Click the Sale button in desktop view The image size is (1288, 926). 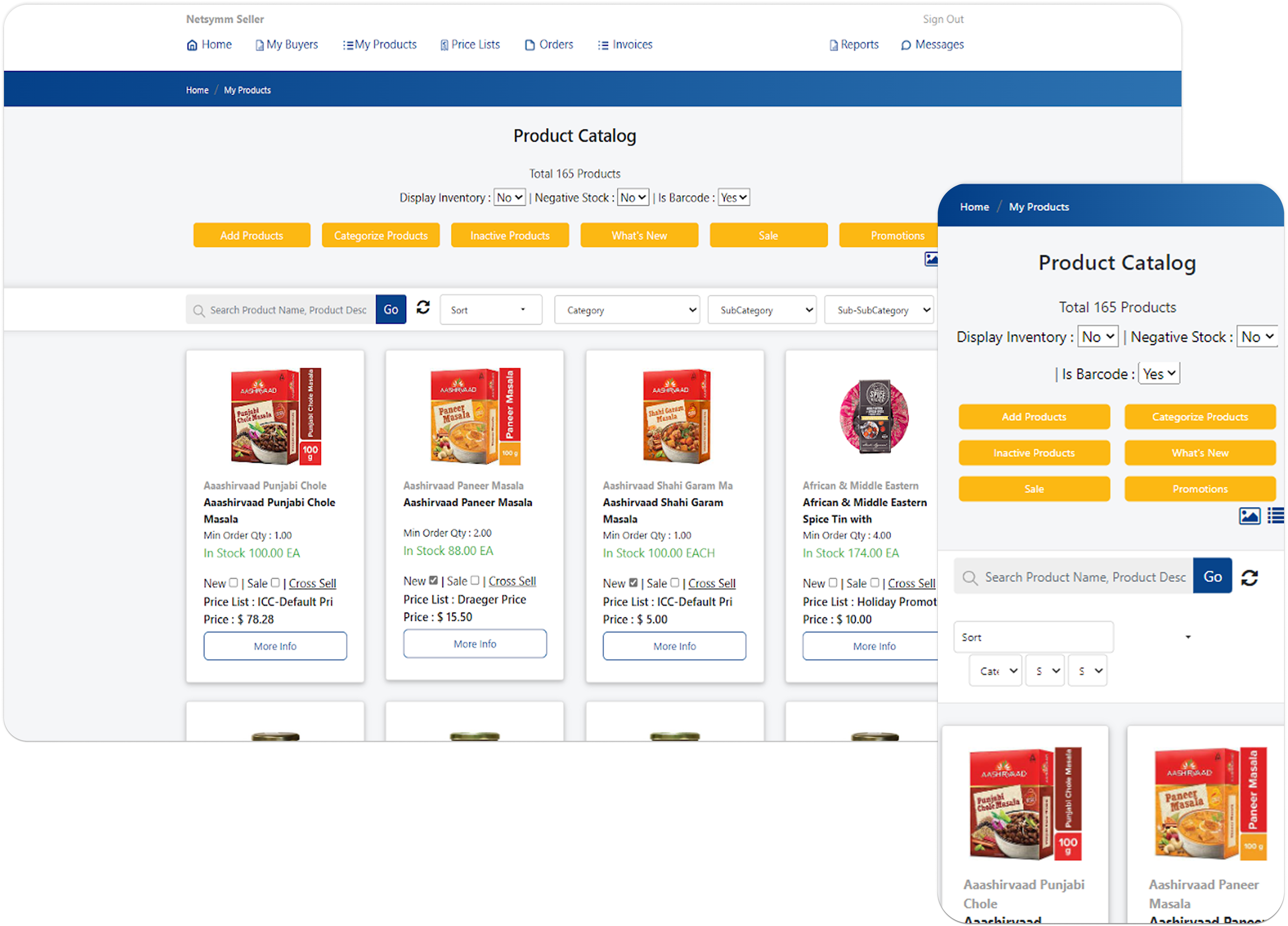(x=768, y=235)
